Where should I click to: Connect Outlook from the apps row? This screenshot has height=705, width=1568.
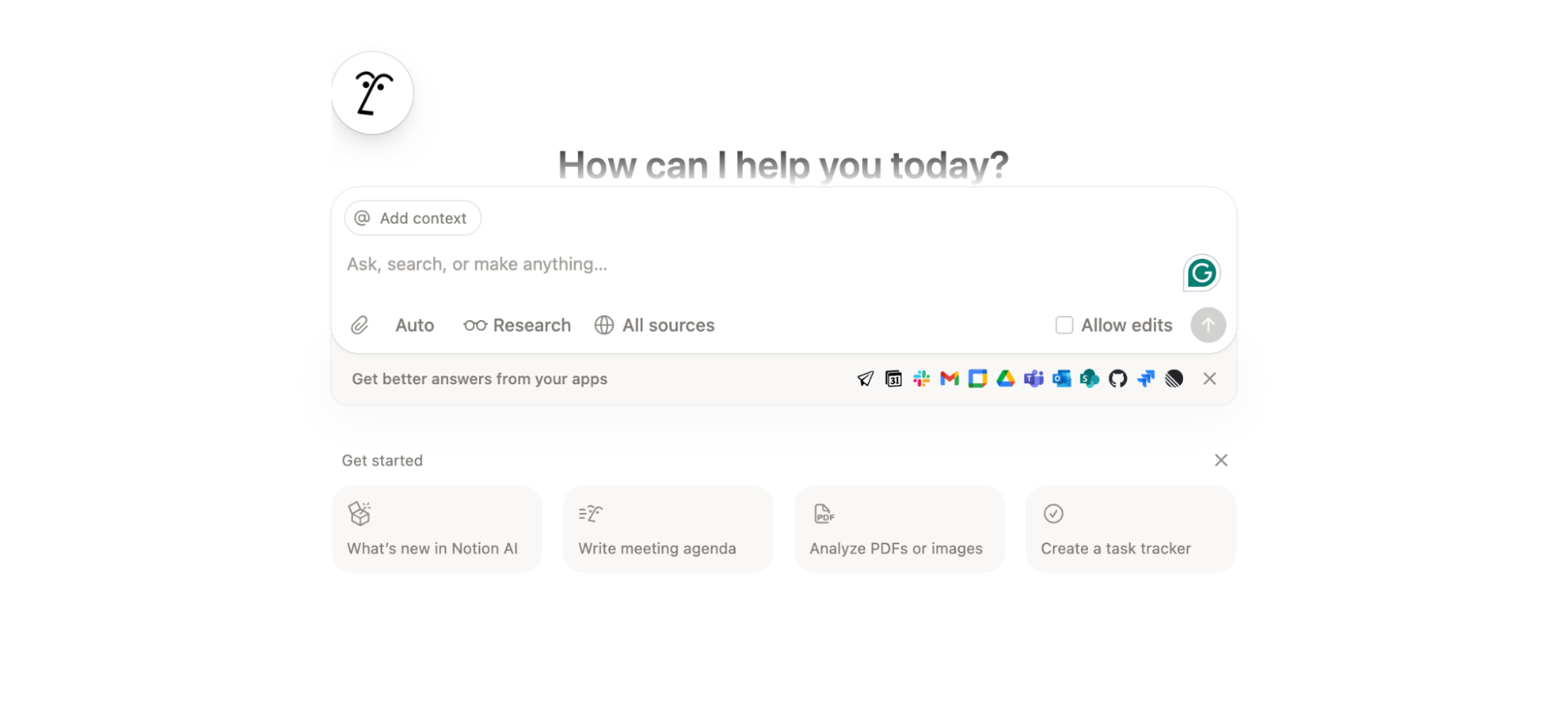(x=1061, y=379)
